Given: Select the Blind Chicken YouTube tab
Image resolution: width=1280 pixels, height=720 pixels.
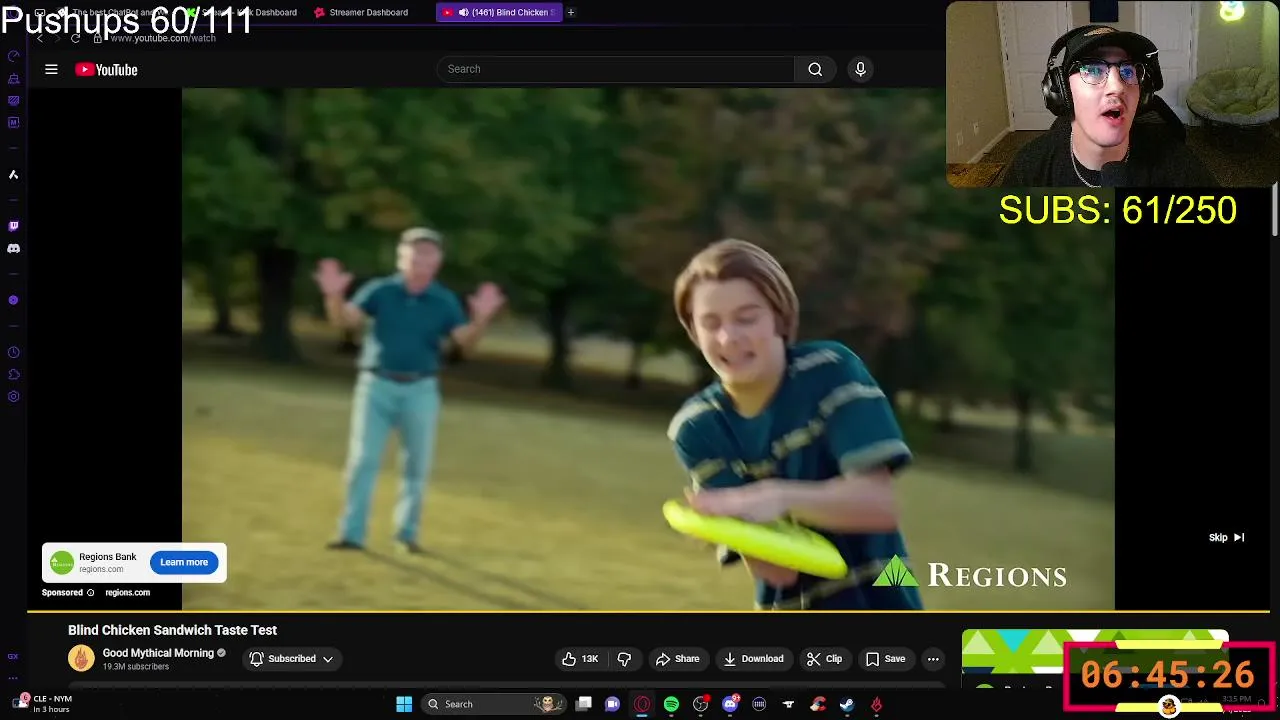Looking at the screenshot, I should (x=499, y=12).
